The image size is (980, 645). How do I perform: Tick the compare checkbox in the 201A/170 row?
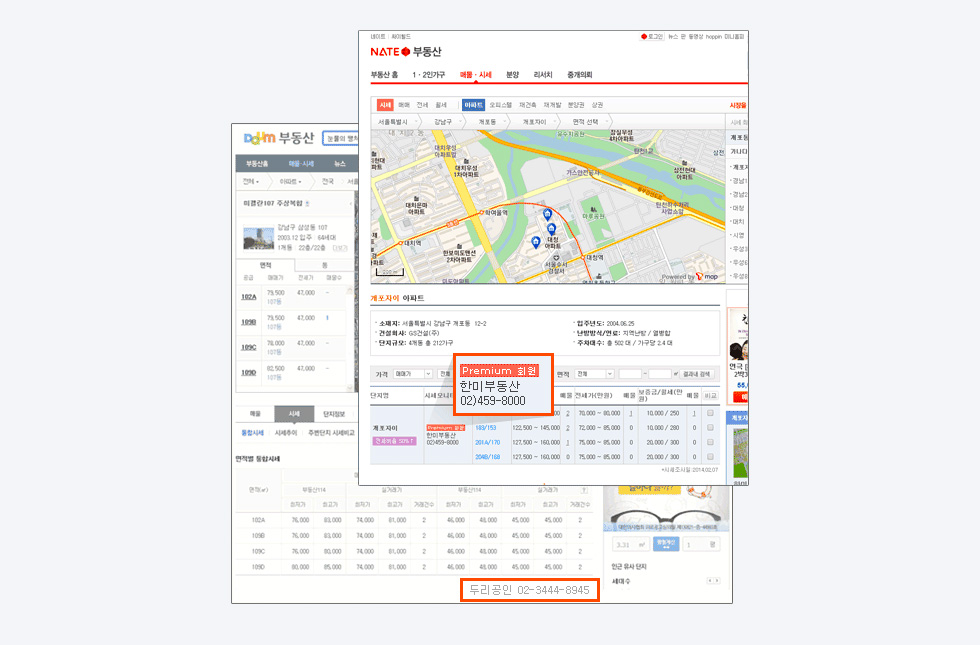pyautogui.click(x=710, y=442)
